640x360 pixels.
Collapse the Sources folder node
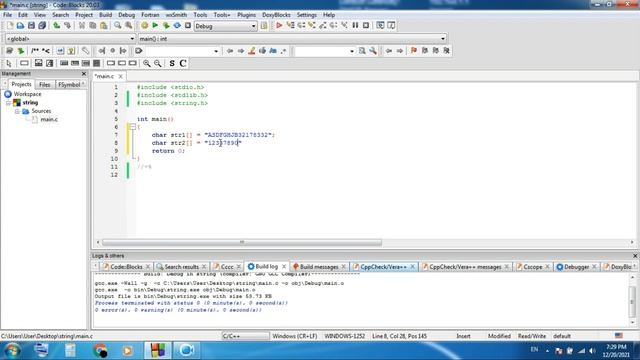(x=17, y=111)
